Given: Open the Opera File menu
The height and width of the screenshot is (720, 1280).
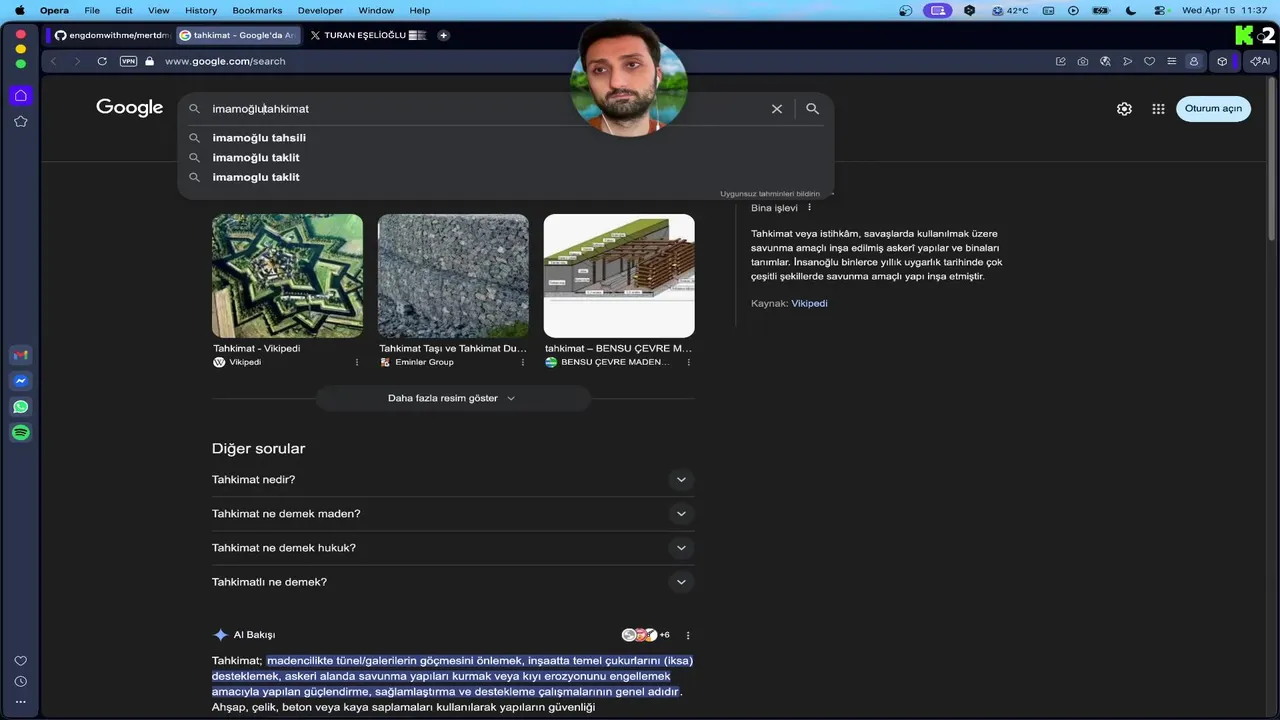Looking at the screenshot, I should (x=92, y=10).
